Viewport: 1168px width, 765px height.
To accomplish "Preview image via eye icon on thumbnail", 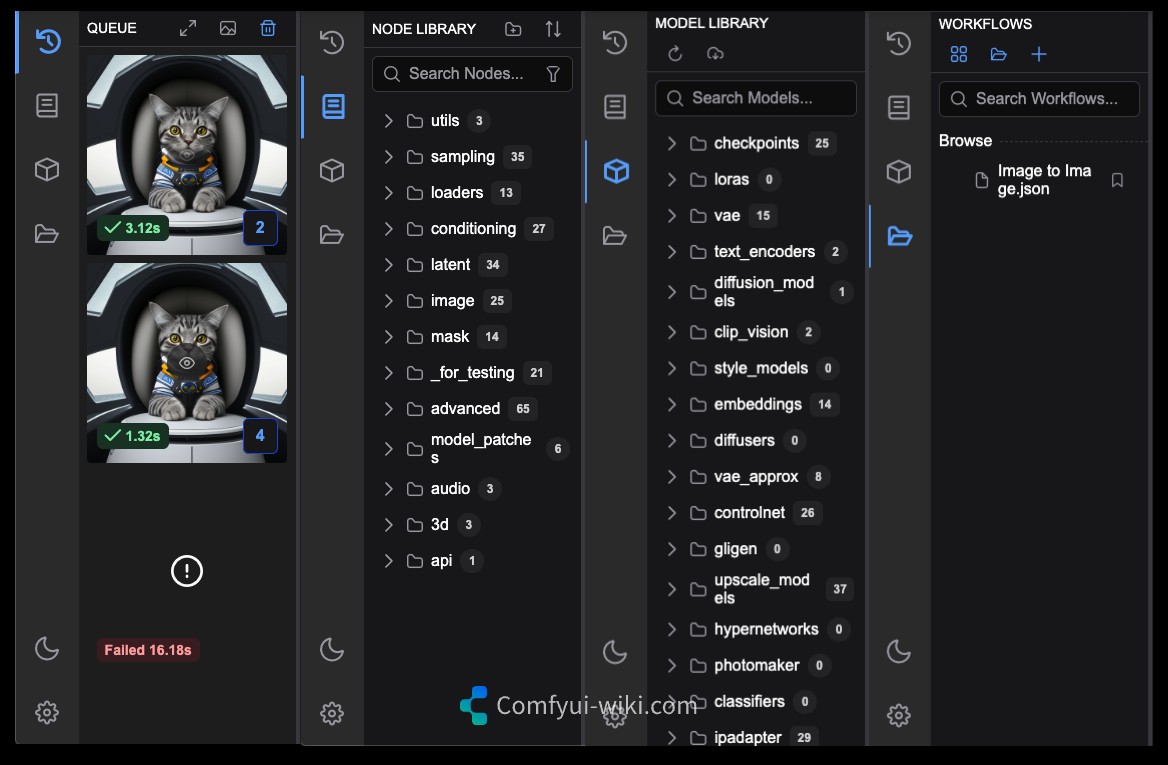I will tap(187, 363).
